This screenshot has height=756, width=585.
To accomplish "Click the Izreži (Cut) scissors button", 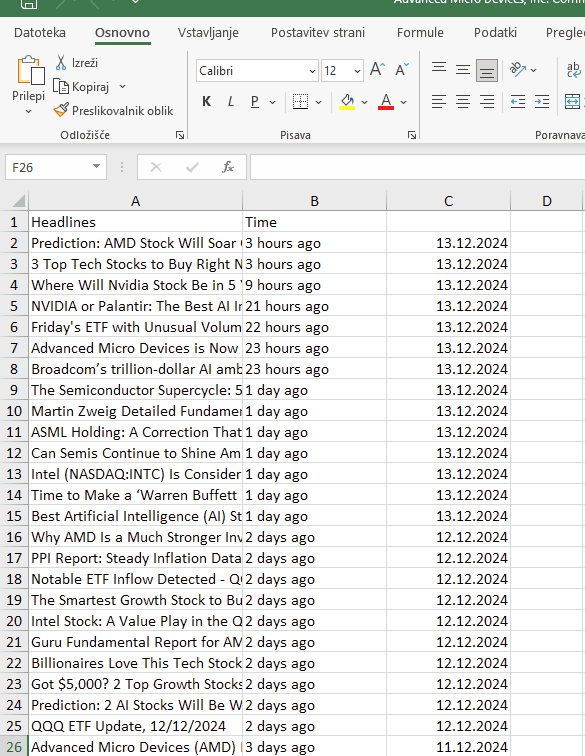I will pos(76,63).
